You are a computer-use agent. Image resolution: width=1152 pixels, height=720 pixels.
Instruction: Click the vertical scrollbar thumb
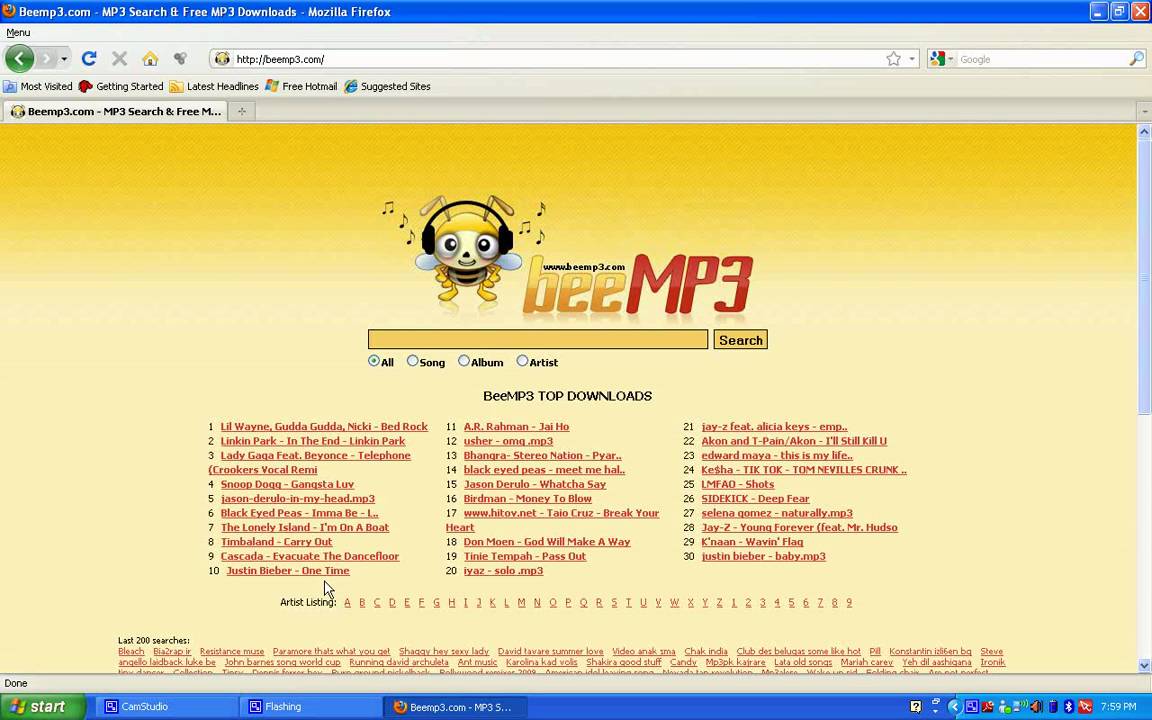click(1144, 277)
